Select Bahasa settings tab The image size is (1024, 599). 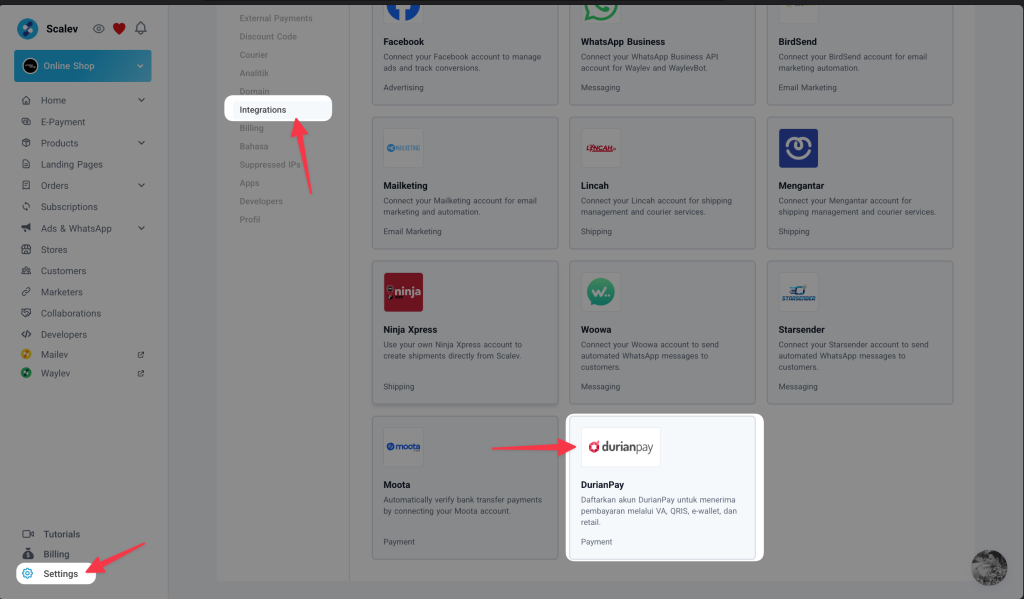point(253,146)
